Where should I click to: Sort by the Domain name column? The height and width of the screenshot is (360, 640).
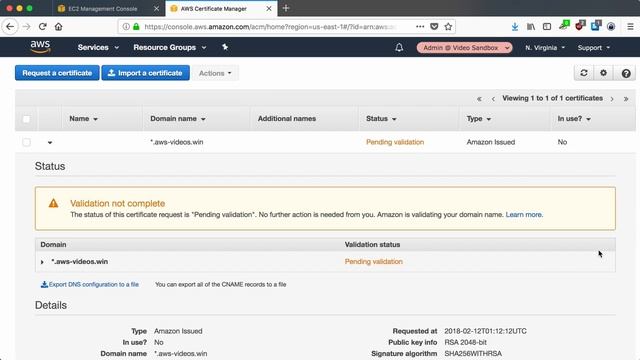[178, 119]
